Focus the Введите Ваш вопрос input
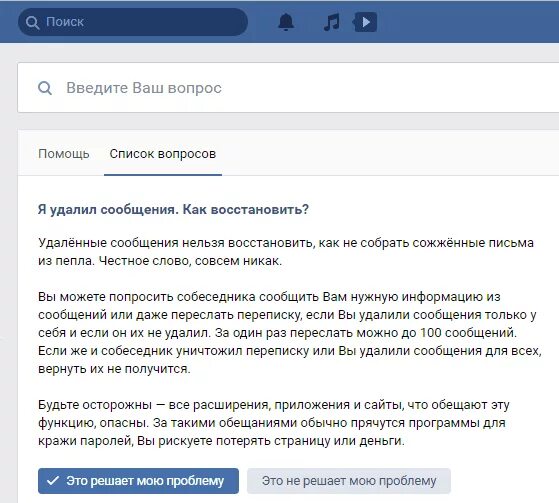The height and width of the screenshot is (503, 559). (x=288, y=88)
